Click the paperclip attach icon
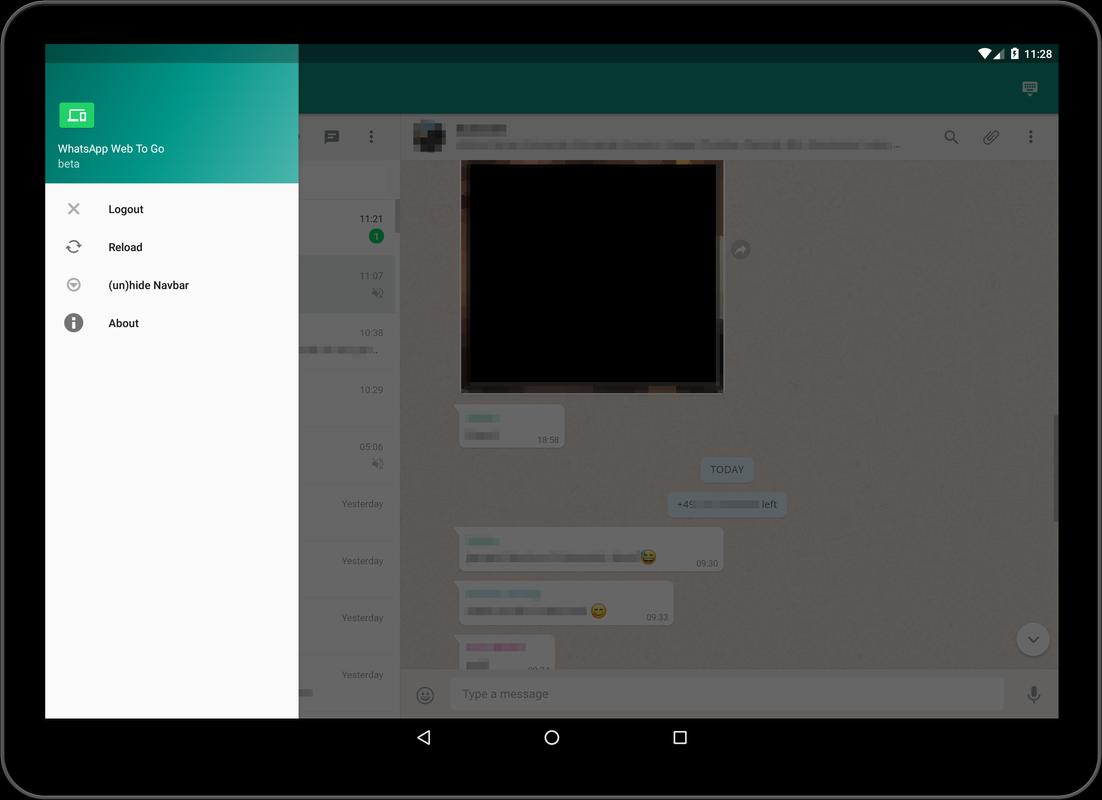This screenshot has height=800, width=1102. (991, 137)
